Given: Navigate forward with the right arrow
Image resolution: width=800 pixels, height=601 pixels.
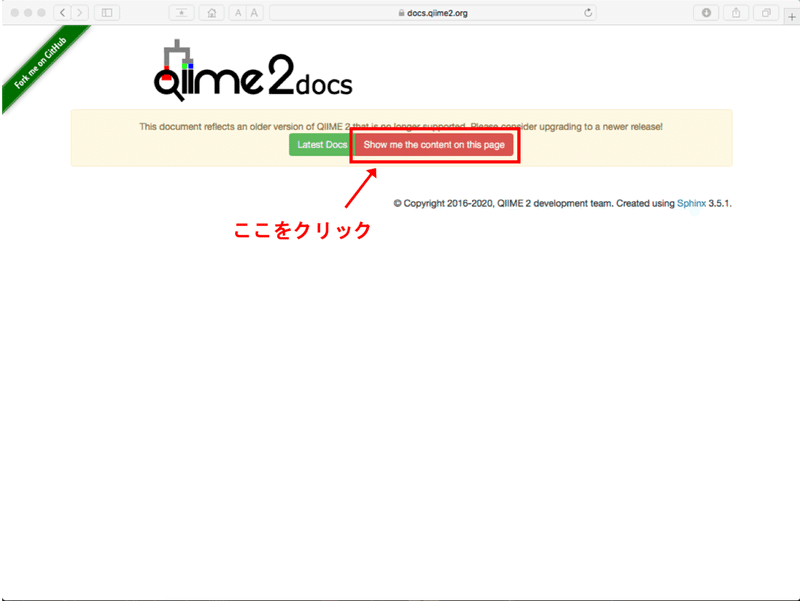Looking at the screenshot, I should point(80,13).
